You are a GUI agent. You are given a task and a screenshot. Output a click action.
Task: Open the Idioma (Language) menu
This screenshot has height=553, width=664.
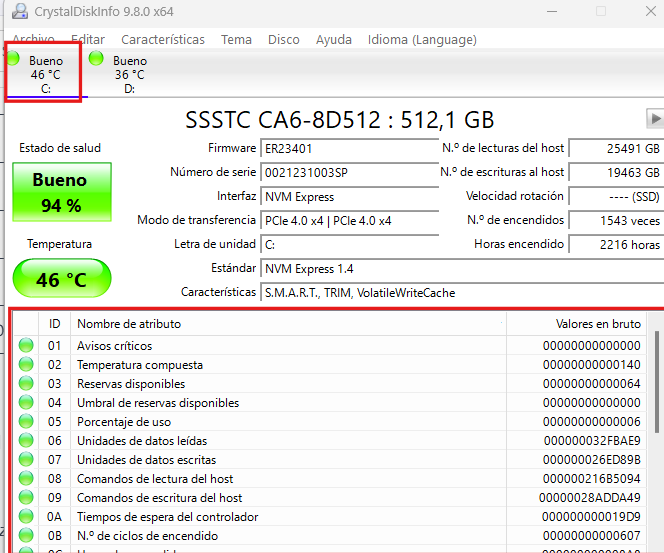422,40
